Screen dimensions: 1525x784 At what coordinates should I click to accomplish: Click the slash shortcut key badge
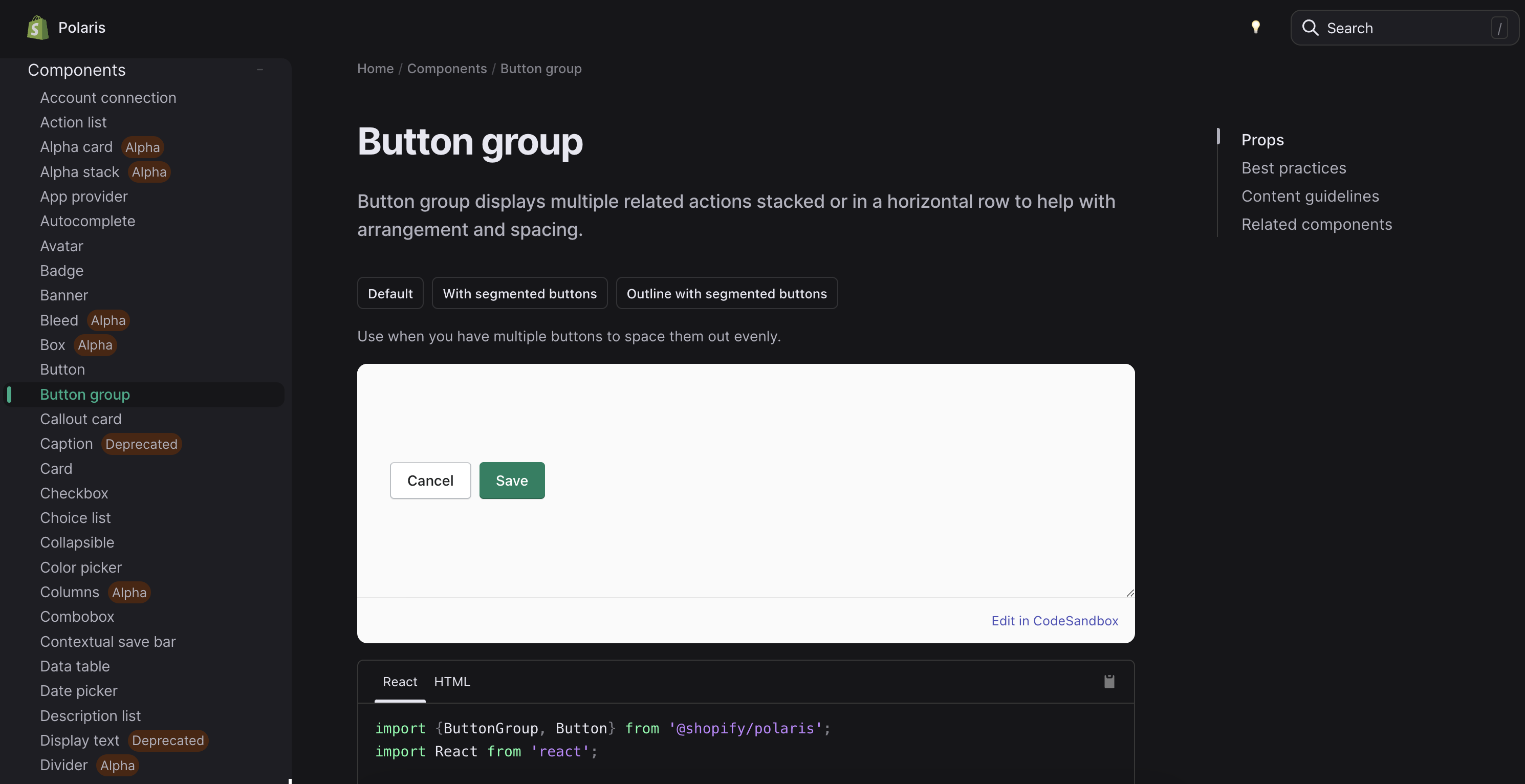click(x=1499, y=28)
